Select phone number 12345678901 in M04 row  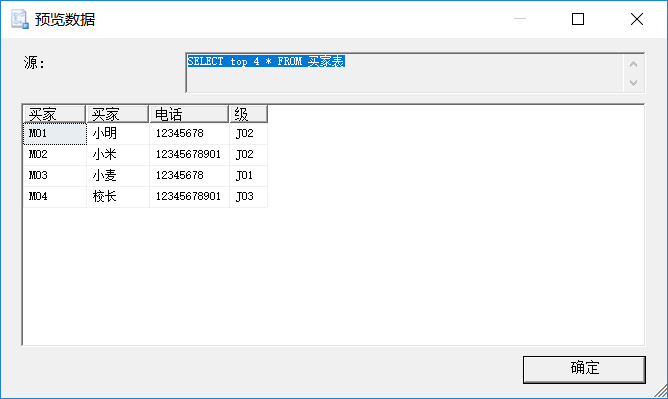[189, 196]
